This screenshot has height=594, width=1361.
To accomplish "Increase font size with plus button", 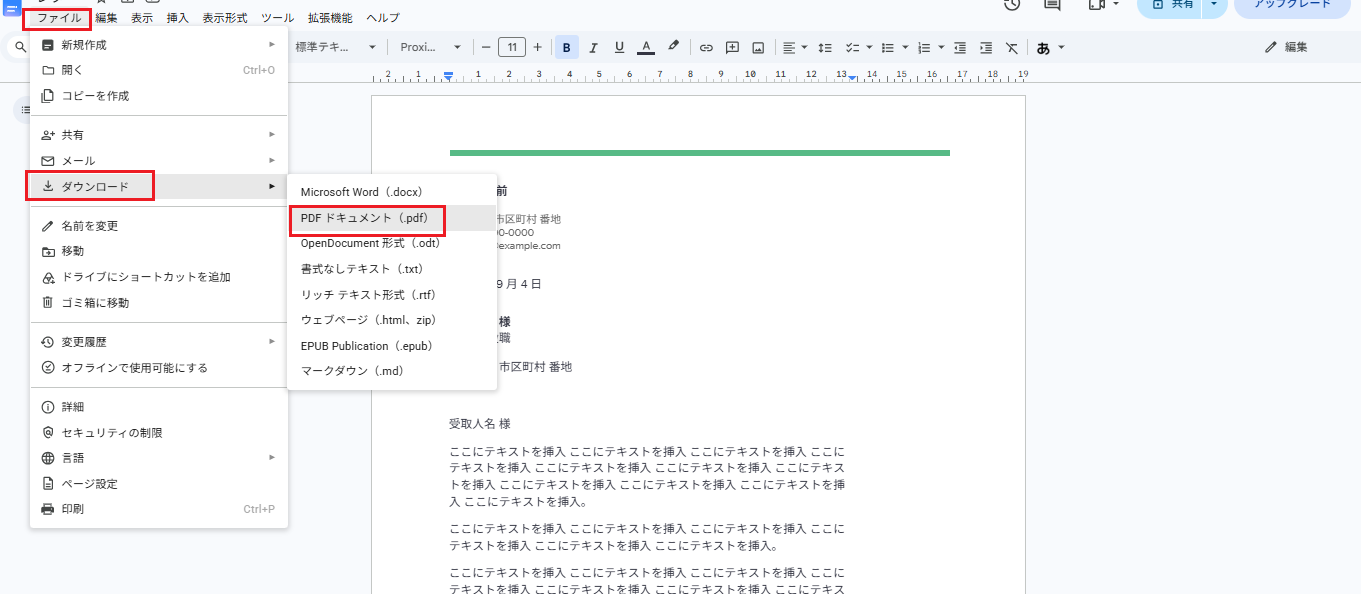I will point(537,47).
